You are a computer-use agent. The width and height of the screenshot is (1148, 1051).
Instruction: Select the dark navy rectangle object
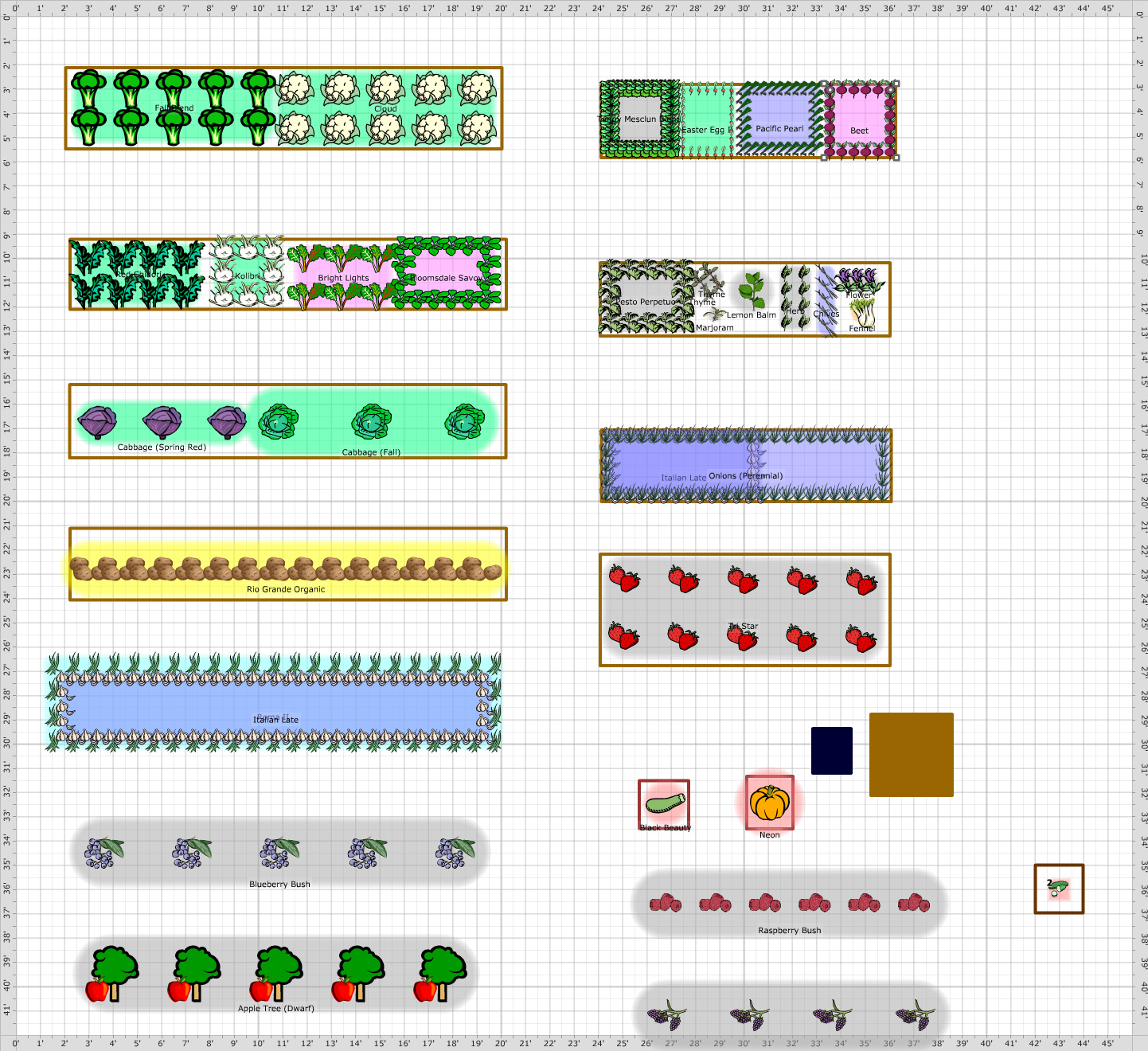[832, 750]
